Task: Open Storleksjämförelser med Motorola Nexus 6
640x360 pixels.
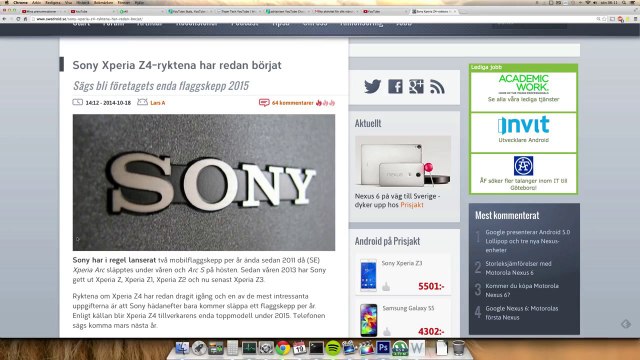Action: coord(518,268)
